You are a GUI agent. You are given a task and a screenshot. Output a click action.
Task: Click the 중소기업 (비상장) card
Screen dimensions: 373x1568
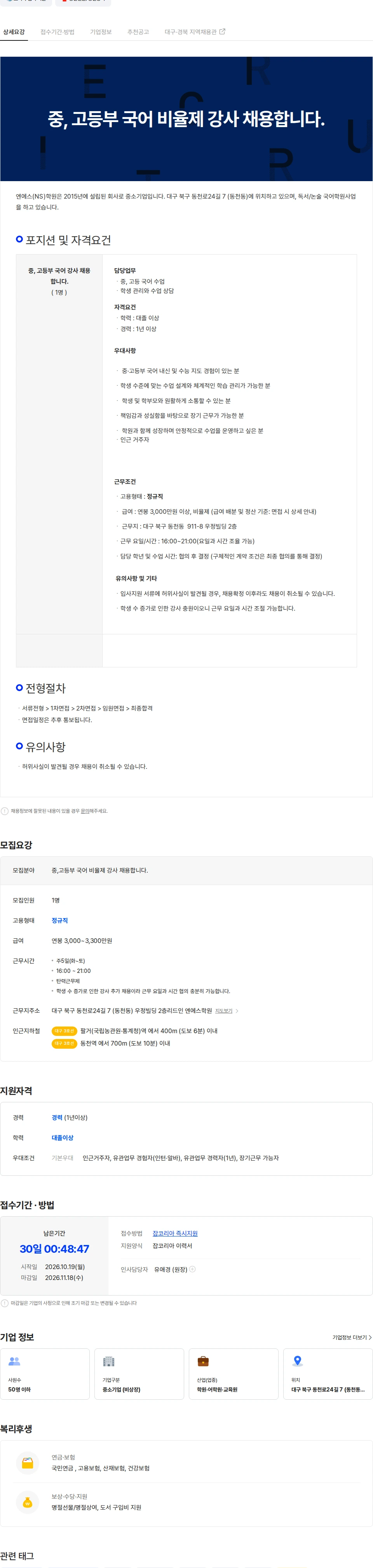[x=139, y=1374]
